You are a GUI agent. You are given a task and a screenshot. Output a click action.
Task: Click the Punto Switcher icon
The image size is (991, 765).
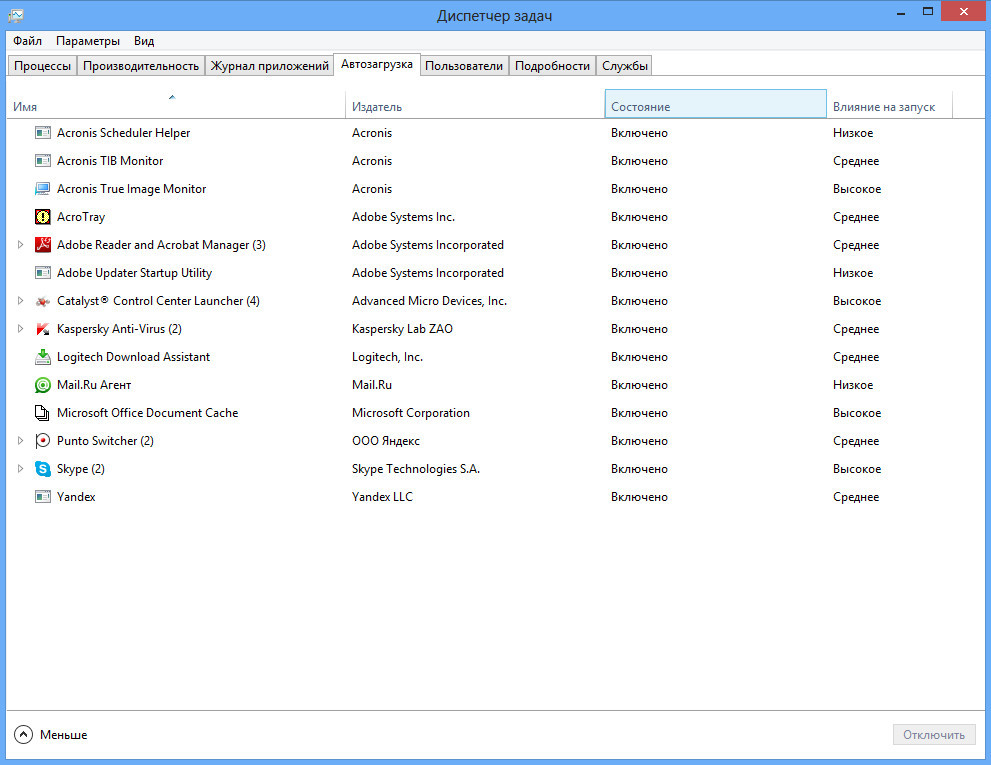pos(43,441)
